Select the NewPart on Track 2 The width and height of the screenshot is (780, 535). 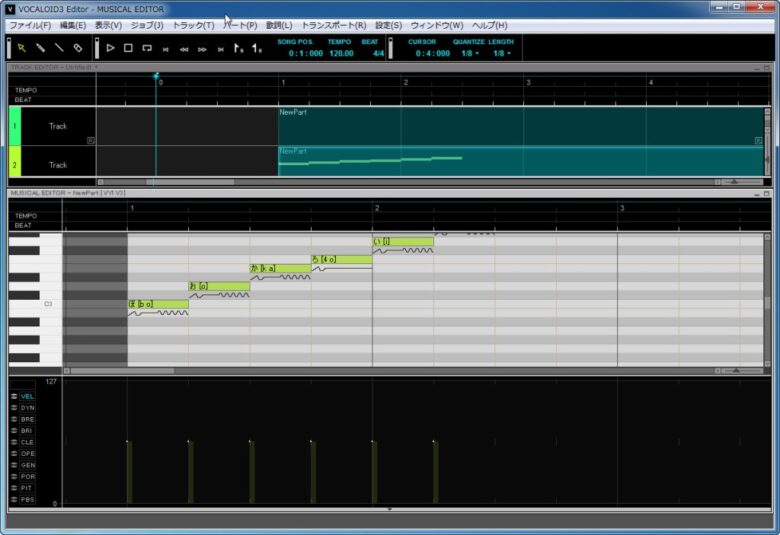pos(520,162)
